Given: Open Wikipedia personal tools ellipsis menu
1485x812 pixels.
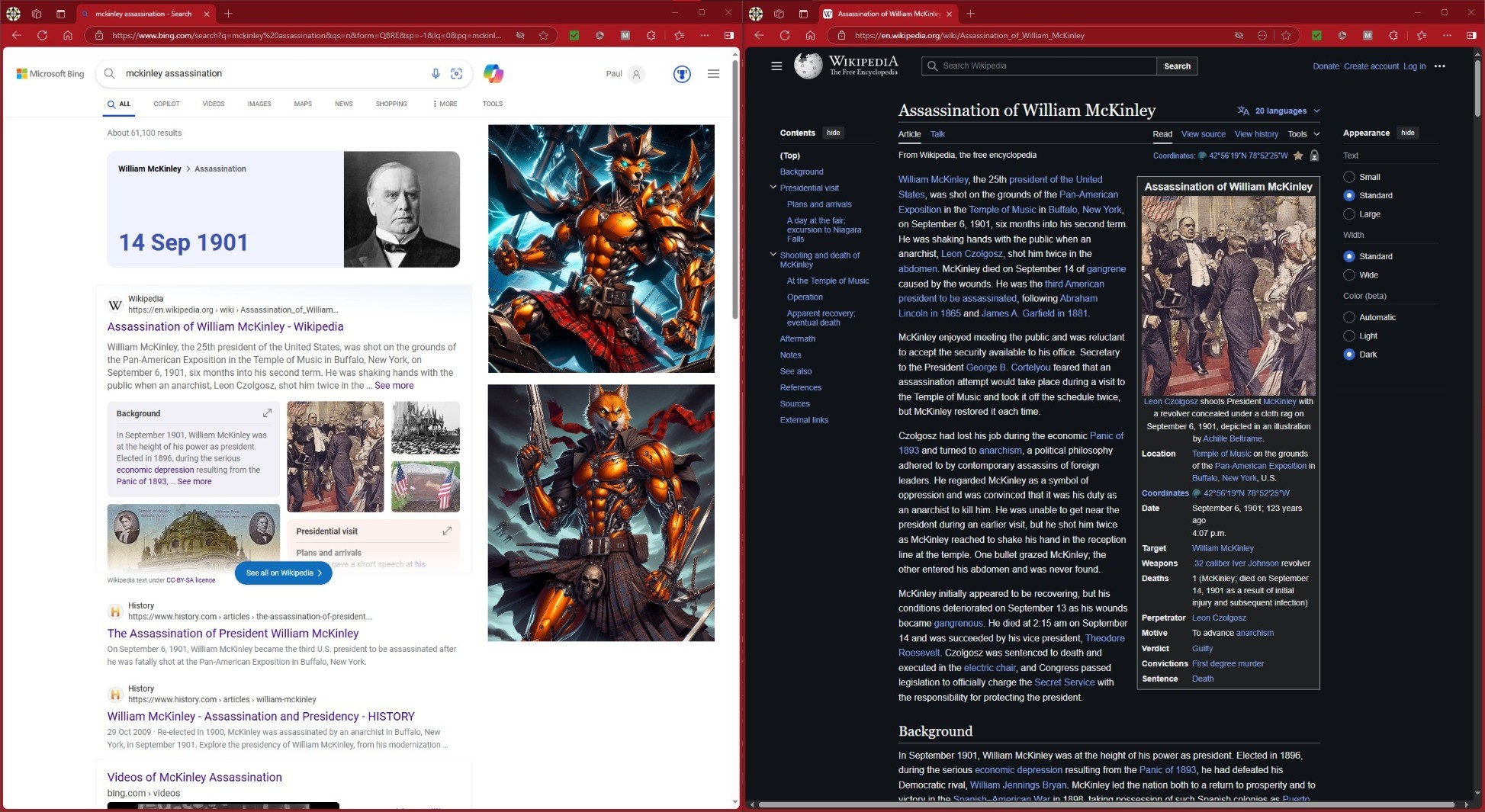Looking at the screenshot, I should [x=1439, y=66].
